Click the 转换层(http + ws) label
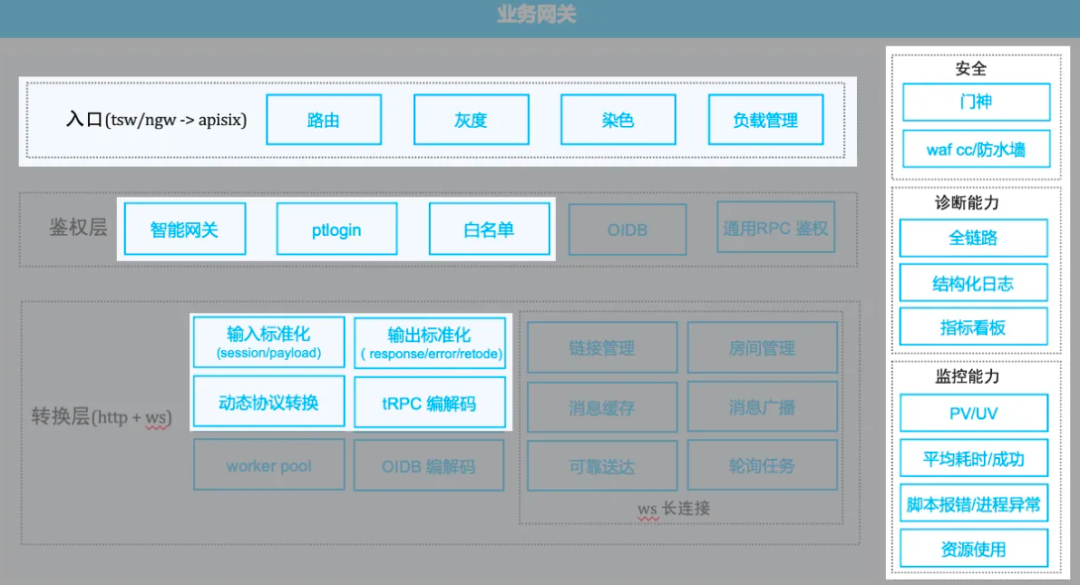The image size is (1080, 585). coord(101,417)
